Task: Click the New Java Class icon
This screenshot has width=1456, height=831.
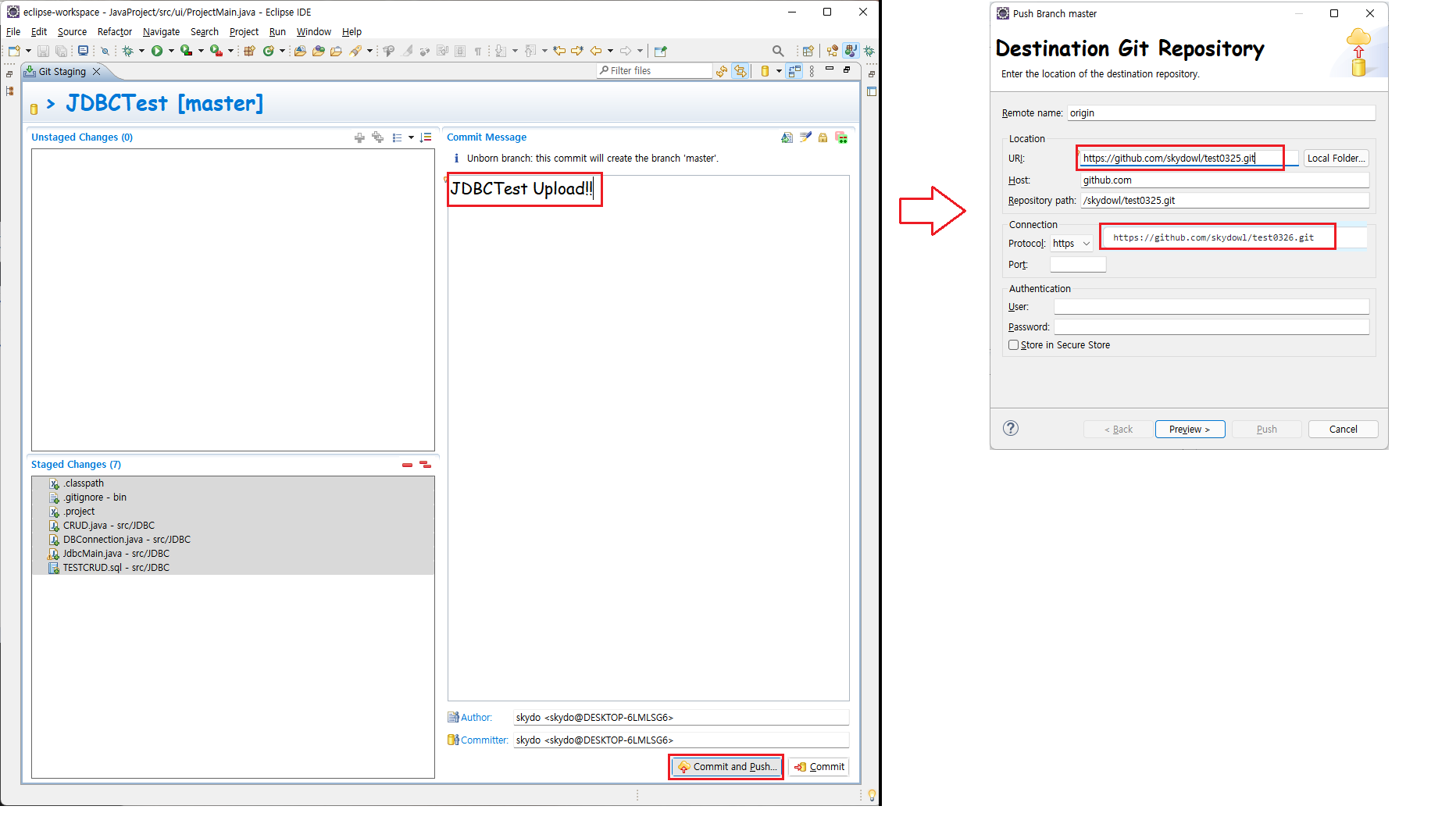Action: click(x=268, y=51)
